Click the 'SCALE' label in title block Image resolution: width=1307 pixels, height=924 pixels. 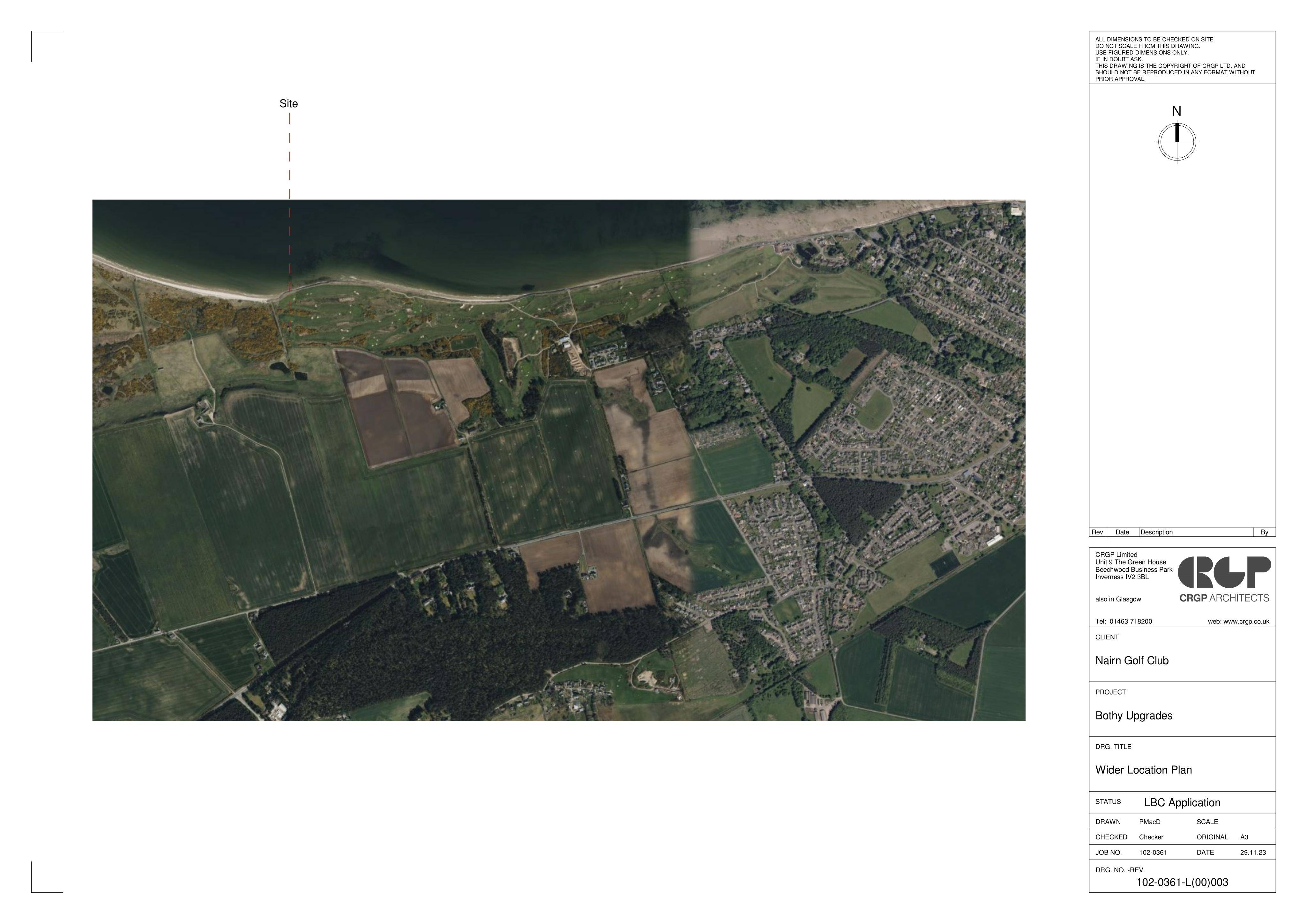(x=1207, y=822)
